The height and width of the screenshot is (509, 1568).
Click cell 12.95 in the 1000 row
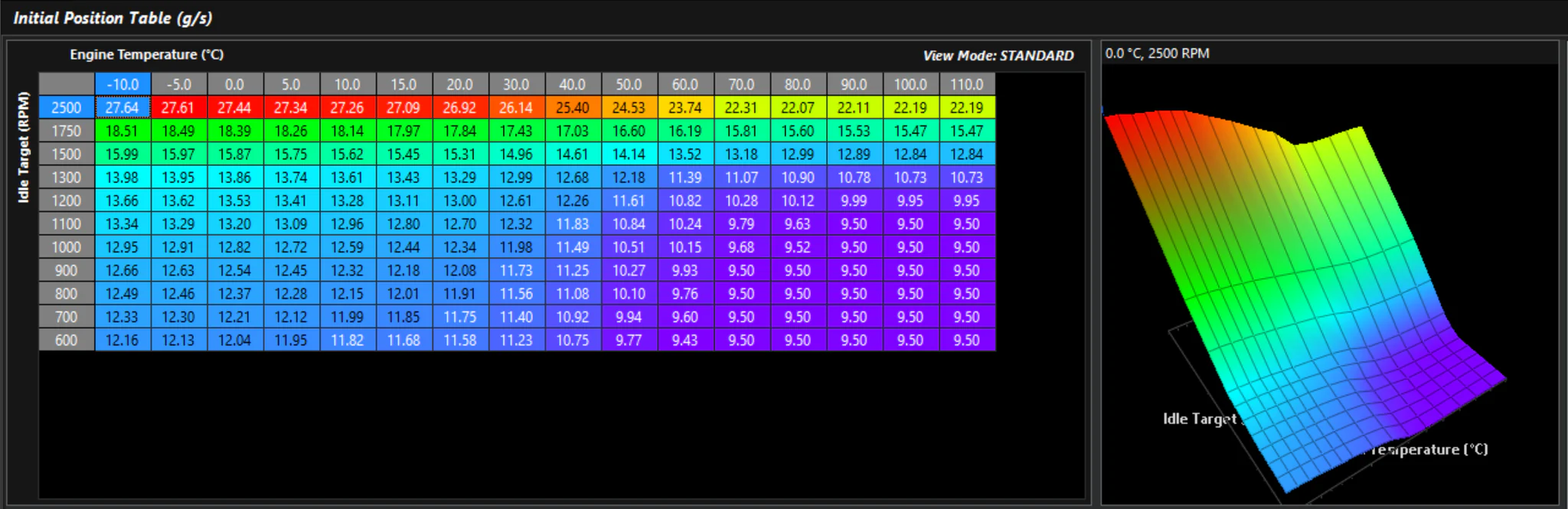[122, 247]
